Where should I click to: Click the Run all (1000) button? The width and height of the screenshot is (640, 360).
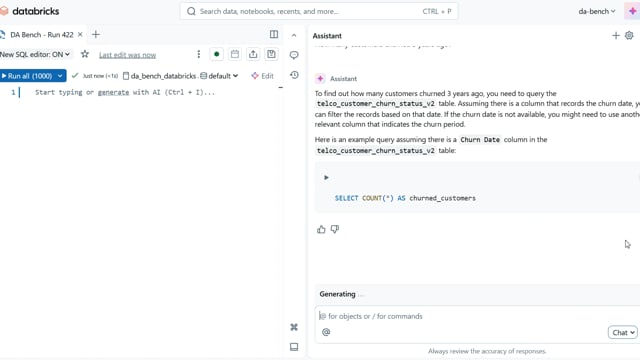[28, 76]
